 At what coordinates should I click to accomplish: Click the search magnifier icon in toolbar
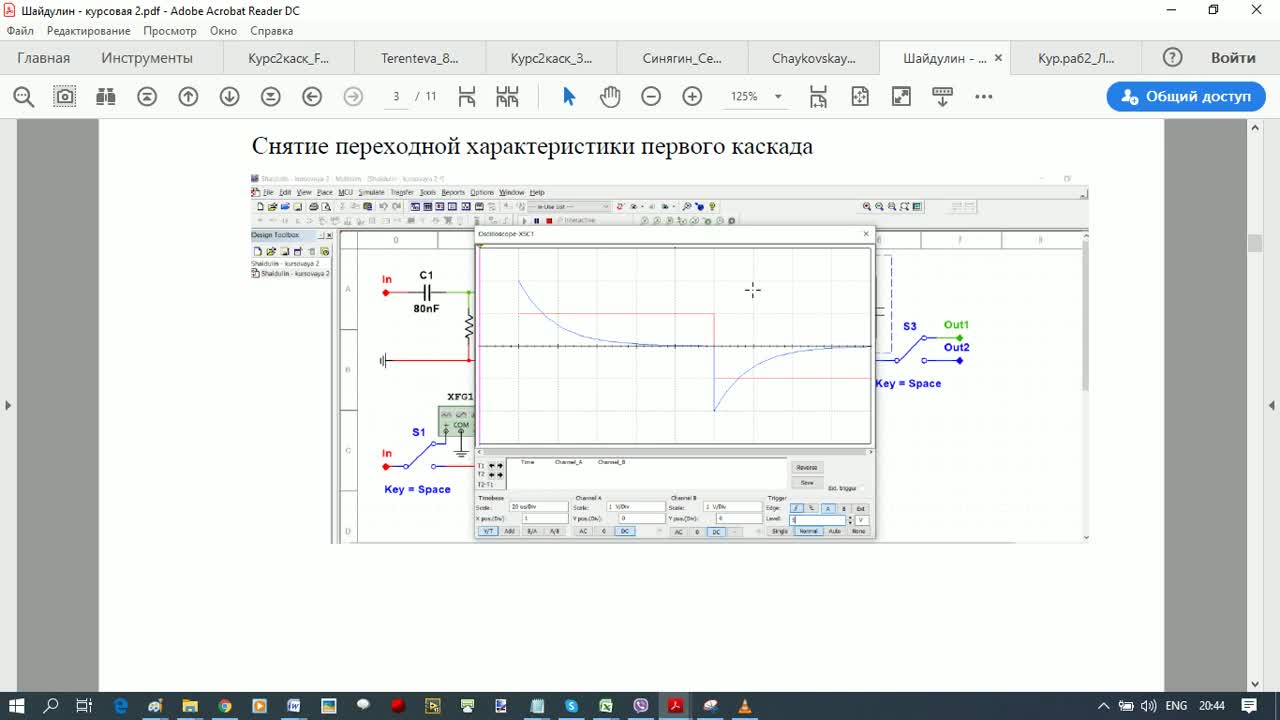pos(23,97)
